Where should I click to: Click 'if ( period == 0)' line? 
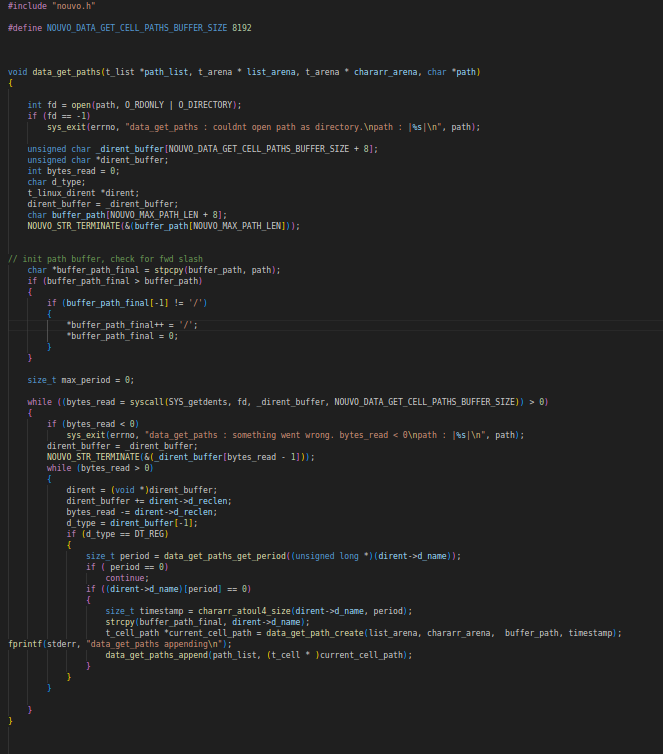point(127,567)
